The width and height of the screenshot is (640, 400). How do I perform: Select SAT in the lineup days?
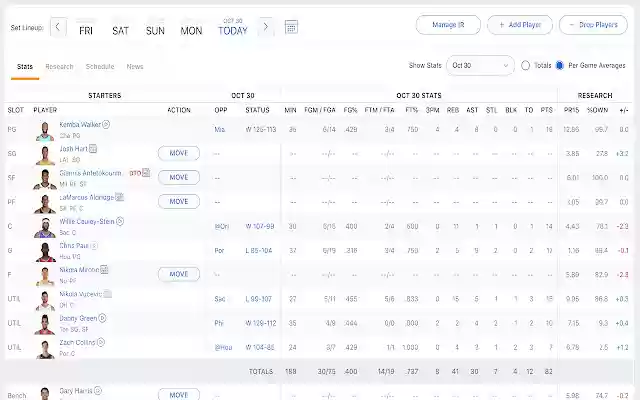120,31
